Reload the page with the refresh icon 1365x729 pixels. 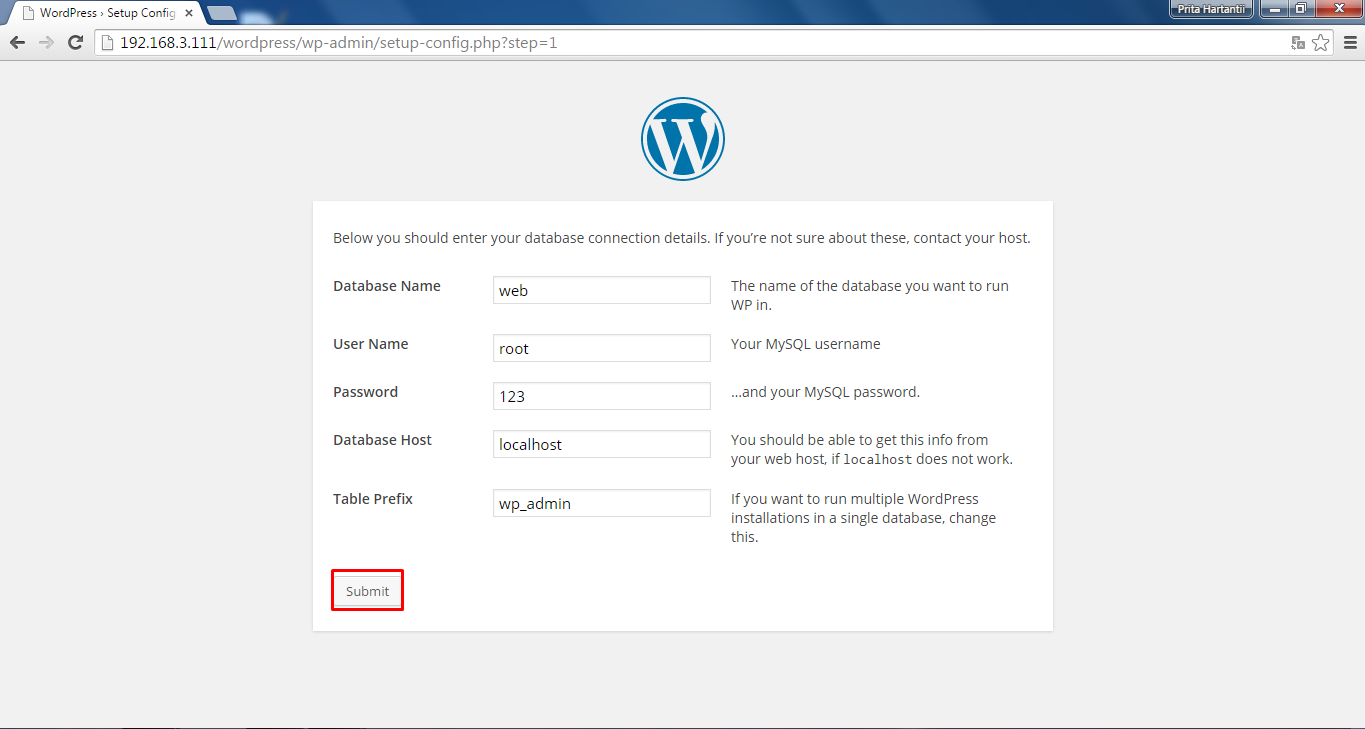(x=75, y=42)
